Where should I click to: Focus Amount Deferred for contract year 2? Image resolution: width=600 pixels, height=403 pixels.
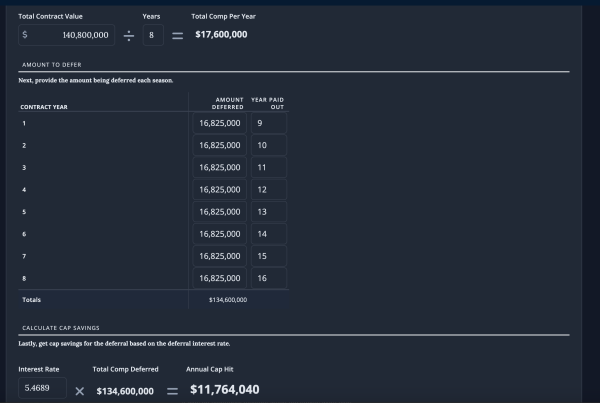coord(220,145)
